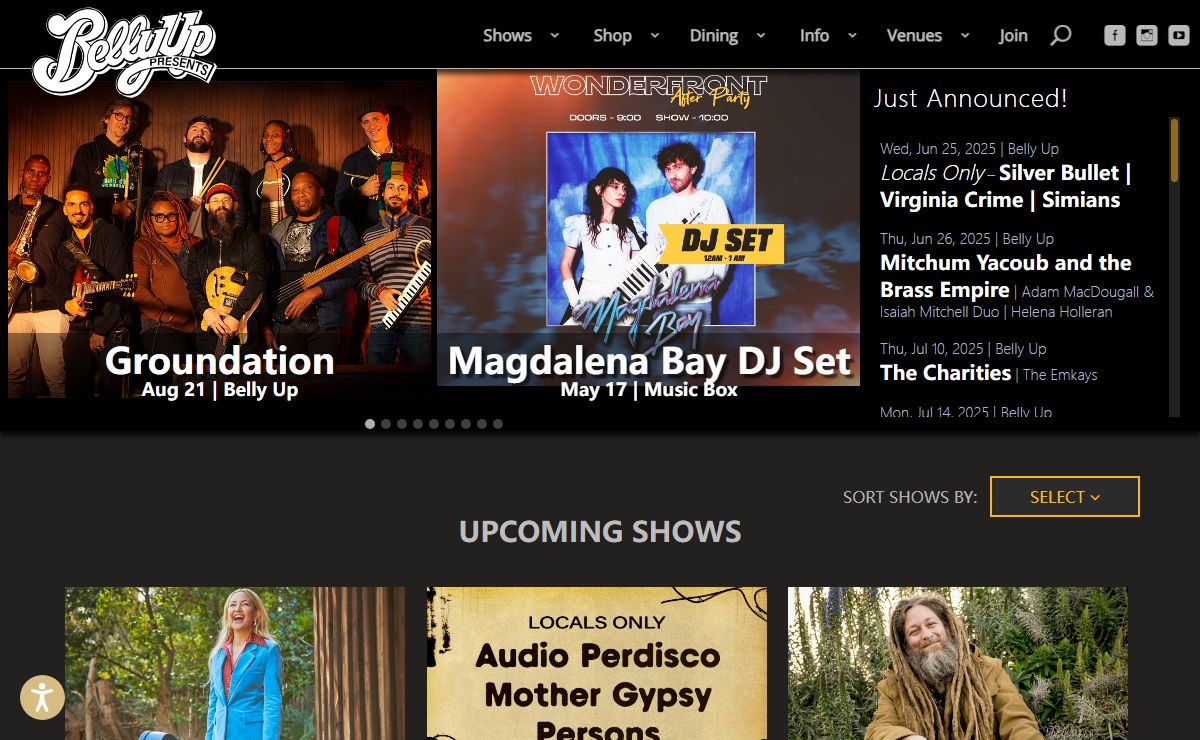Open the dreadlocked man show thumbnail
This screenshot has width=1200, height=740.
[x=958, y=663]
